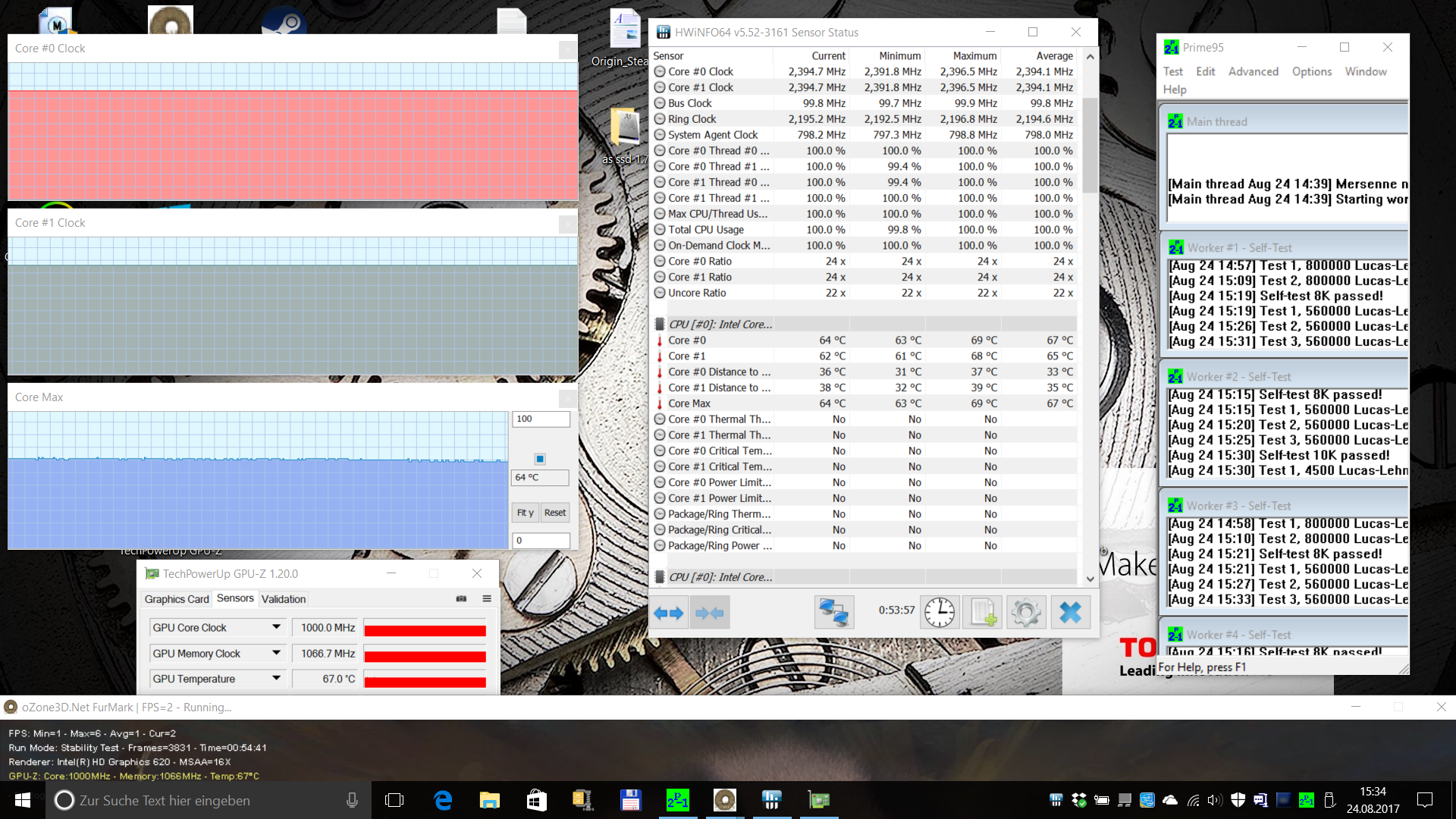The height and width of the screenshot is (819, 1456).
Task: Click the collapse columns inward arrows icon
Action: pyautogui.click(x=710, y=613)
